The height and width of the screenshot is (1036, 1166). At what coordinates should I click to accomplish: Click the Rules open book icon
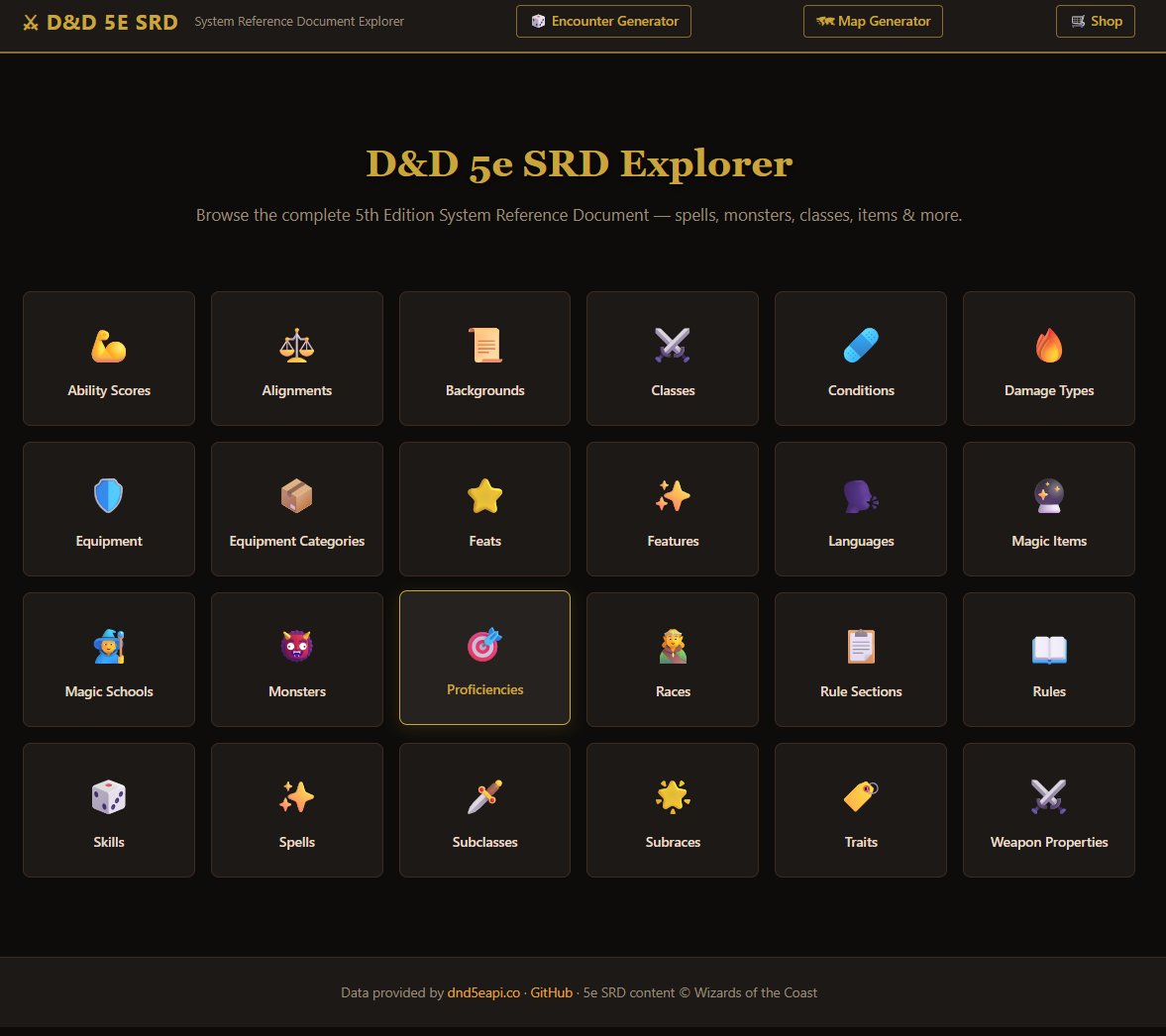(1048, 649)
